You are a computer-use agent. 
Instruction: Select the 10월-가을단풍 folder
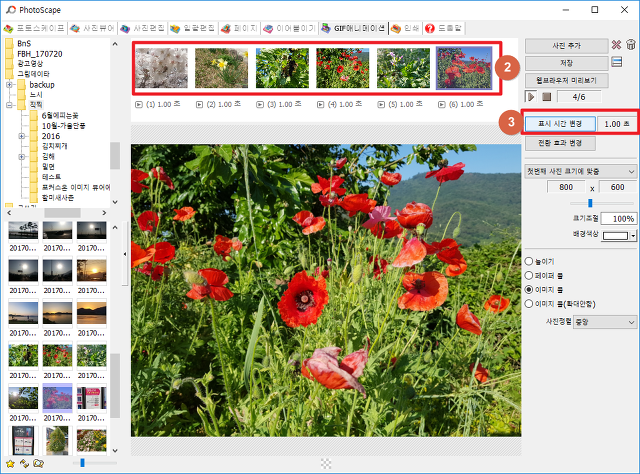tap(64, 126)
